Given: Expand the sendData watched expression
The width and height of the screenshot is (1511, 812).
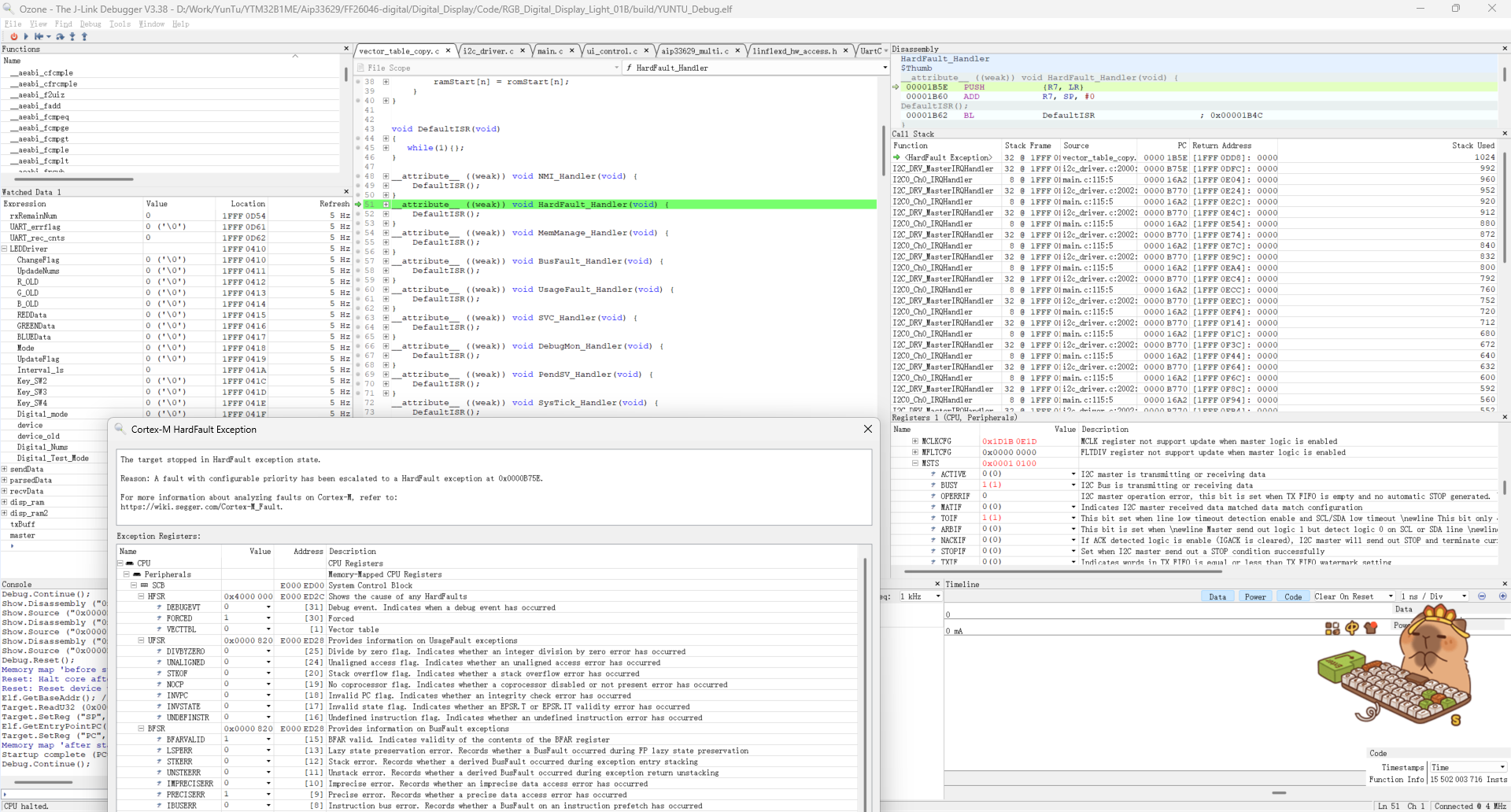Looking at the screenshot, I should [5, 469].
